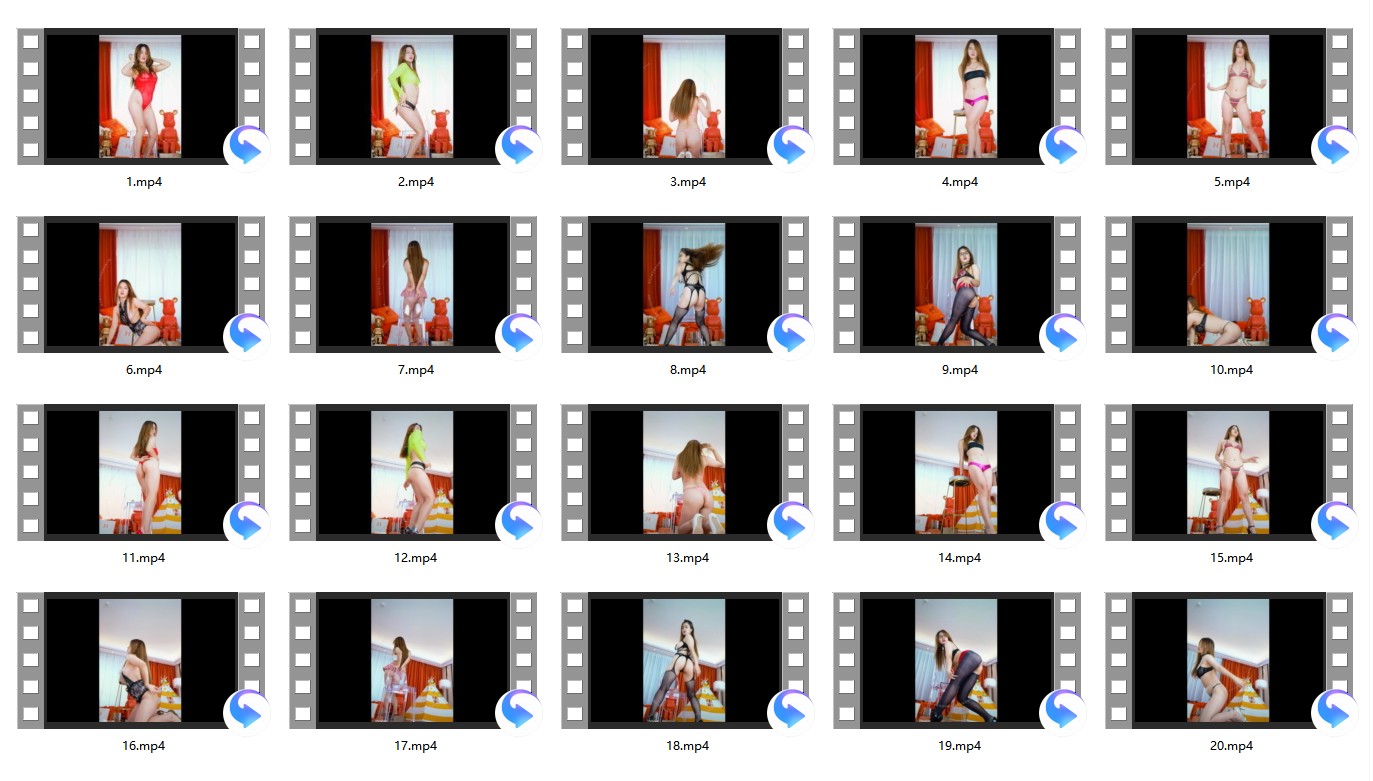
Task: Click the player badge icon on 8.mp4
Action: (x=790, y=336)
